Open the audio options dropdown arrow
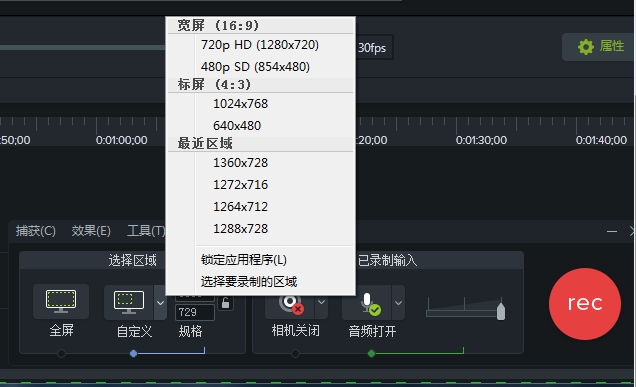 pyautogui.click(x=398, y=303)
